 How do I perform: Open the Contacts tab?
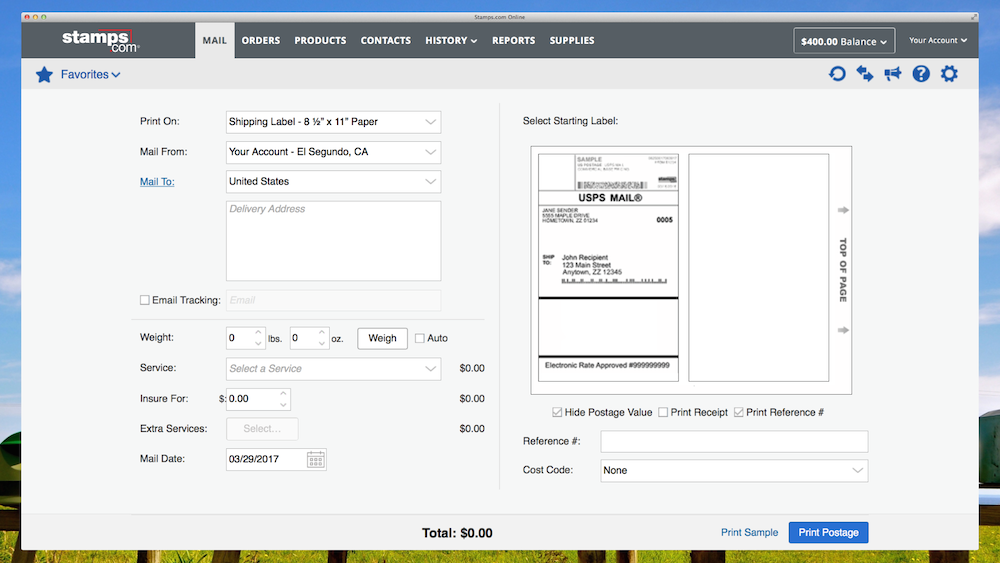click(x=386, y=40)
